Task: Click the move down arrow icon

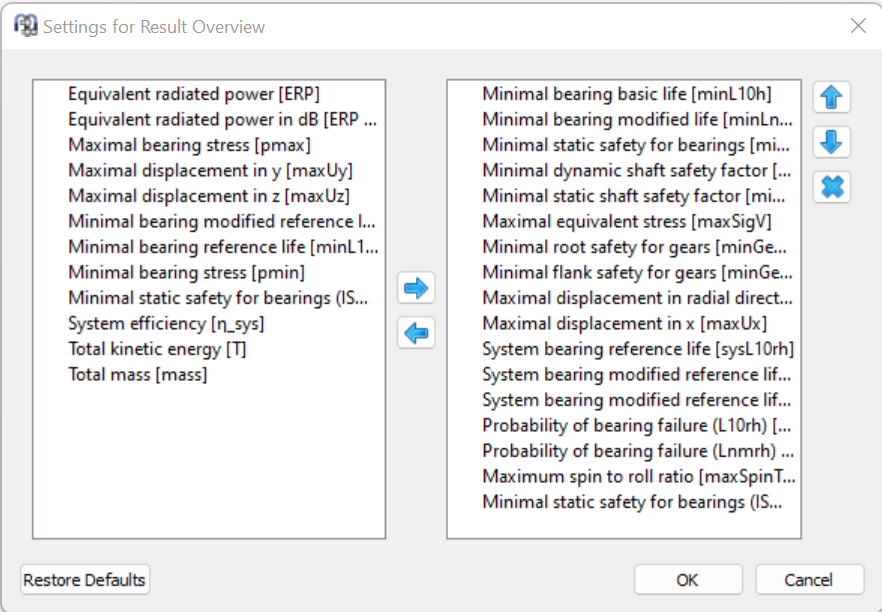Action: coord(831,143)
